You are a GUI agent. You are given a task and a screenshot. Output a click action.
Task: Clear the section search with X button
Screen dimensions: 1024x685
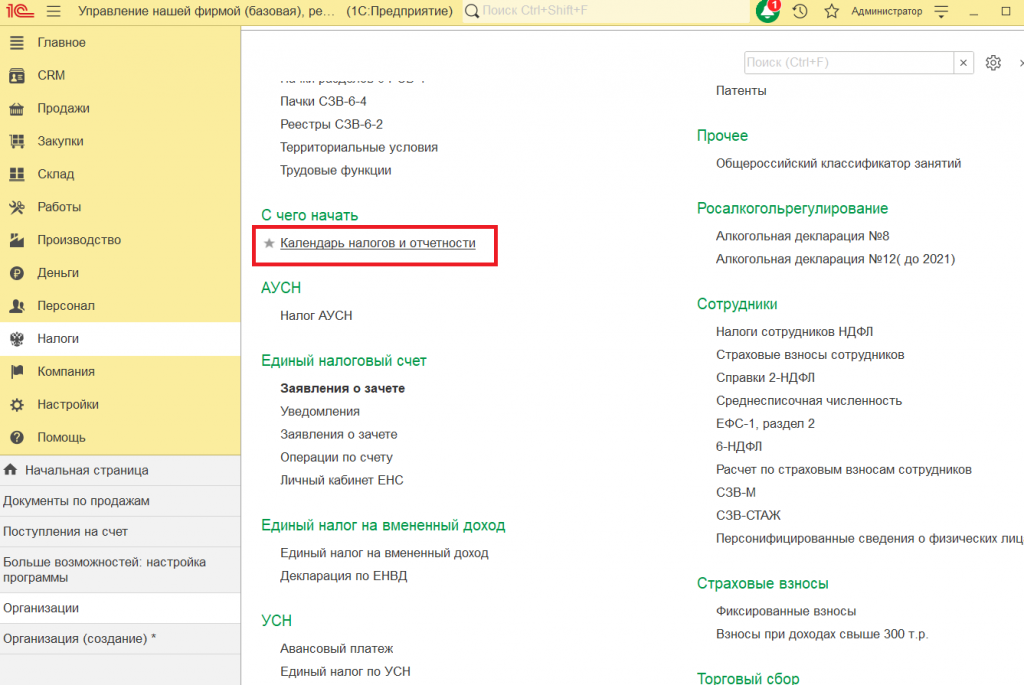tap(963, 63)
